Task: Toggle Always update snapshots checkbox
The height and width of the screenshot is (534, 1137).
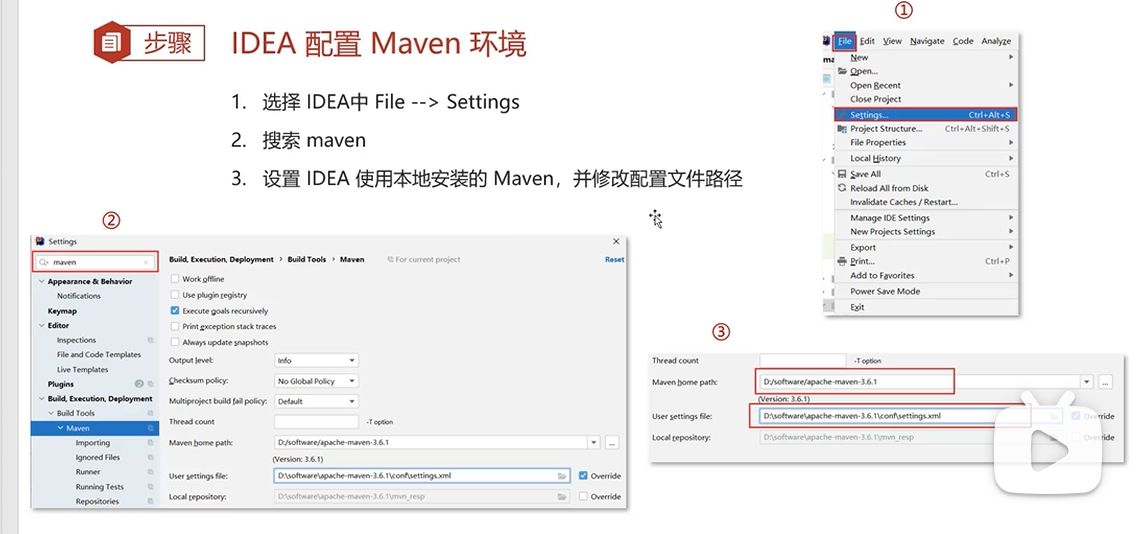Action: pos(175,342)
